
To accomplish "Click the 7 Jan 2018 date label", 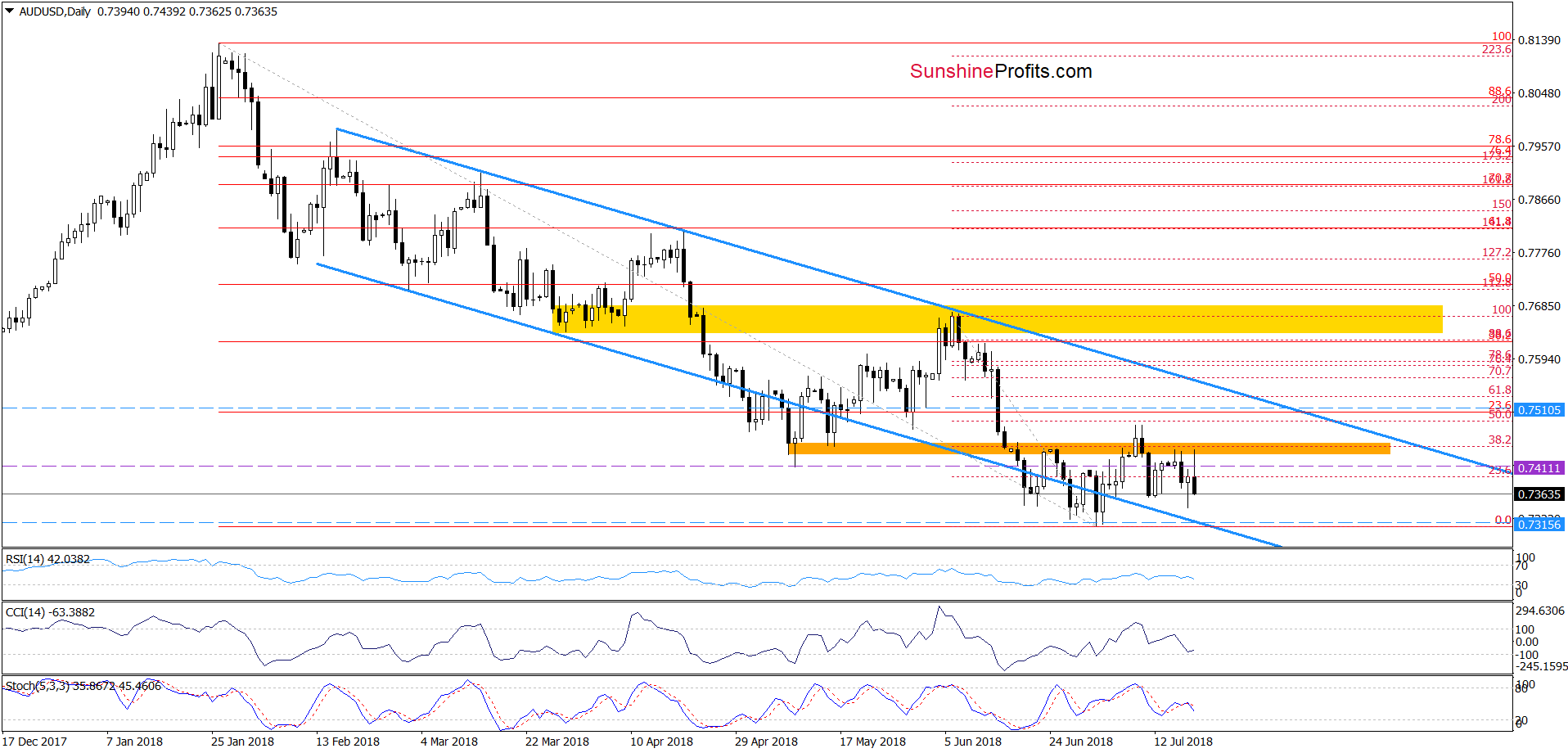I will [x=134, y=742].
